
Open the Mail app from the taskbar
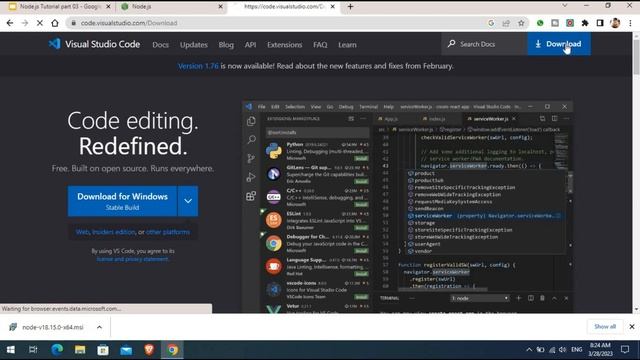126,350
